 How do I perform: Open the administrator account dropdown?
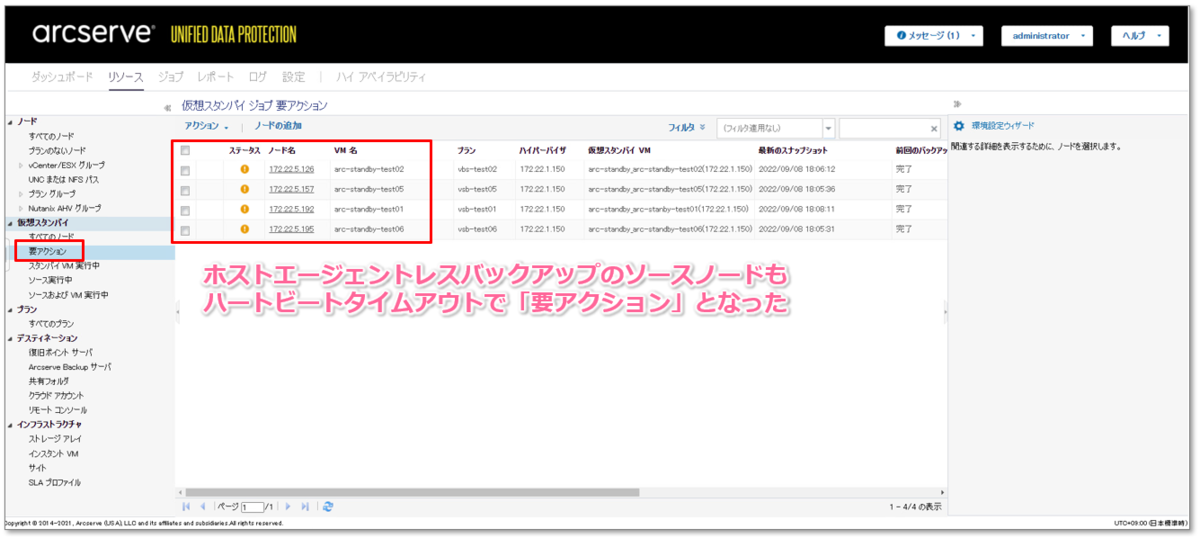click(x=1046, y=35)
